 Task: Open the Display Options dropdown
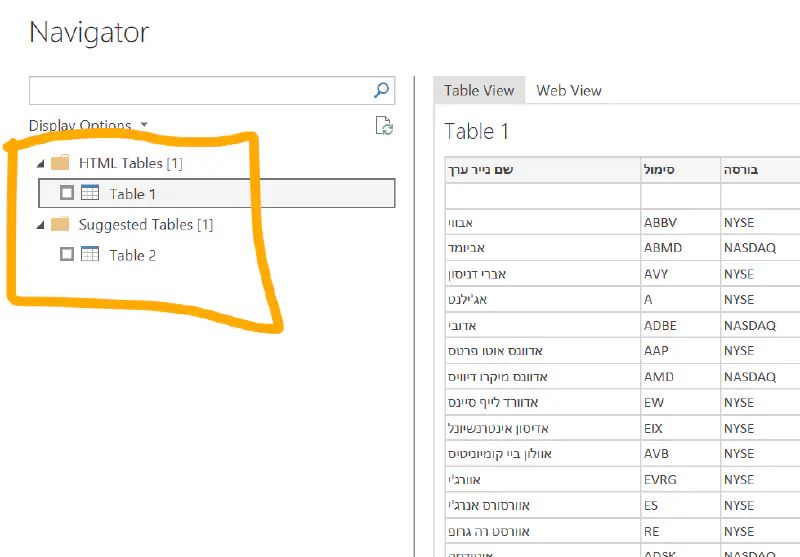[x=88, y=125]
